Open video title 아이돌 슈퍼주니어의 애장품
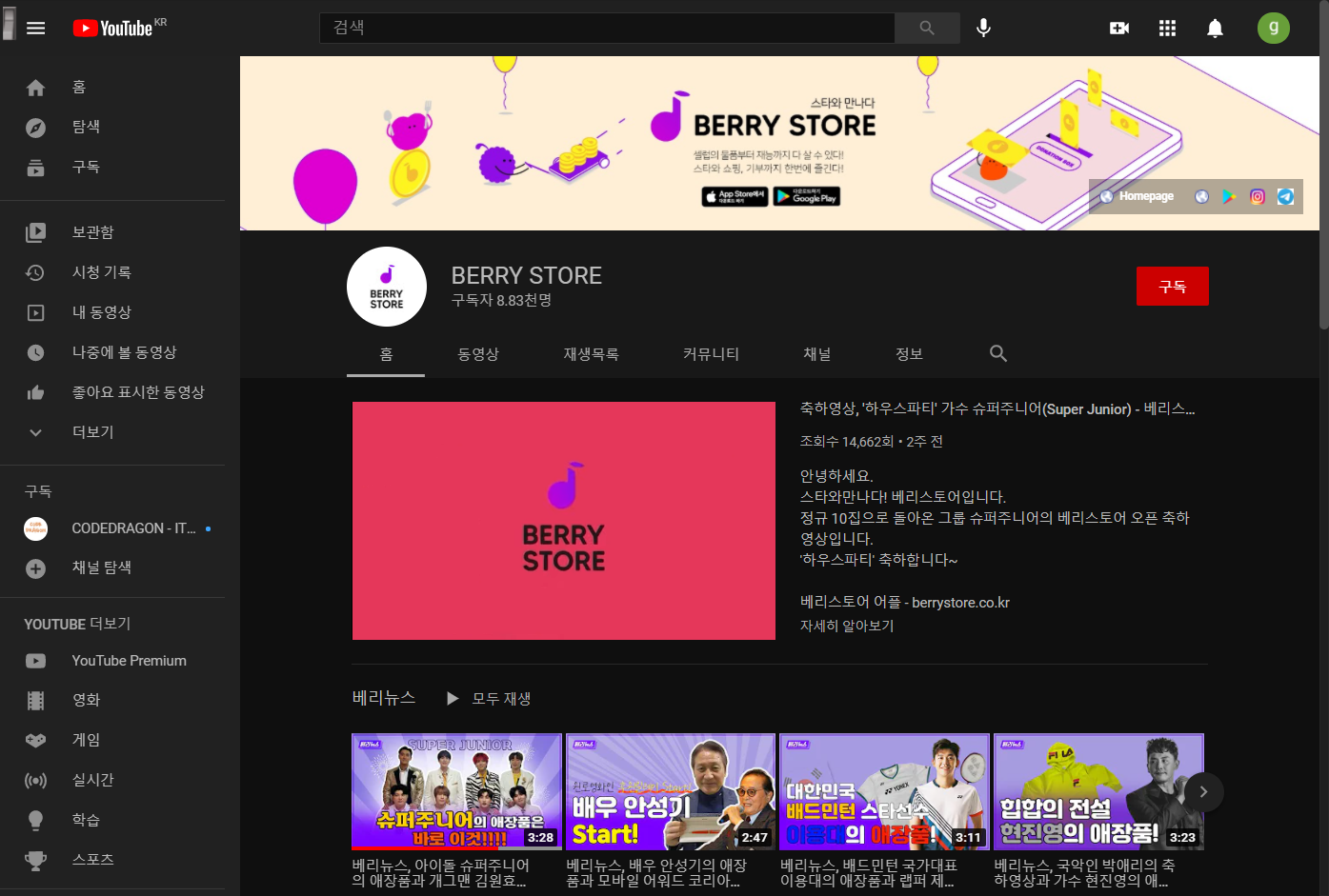This screenshot has height=896, width=1329. tap(441, 873)
